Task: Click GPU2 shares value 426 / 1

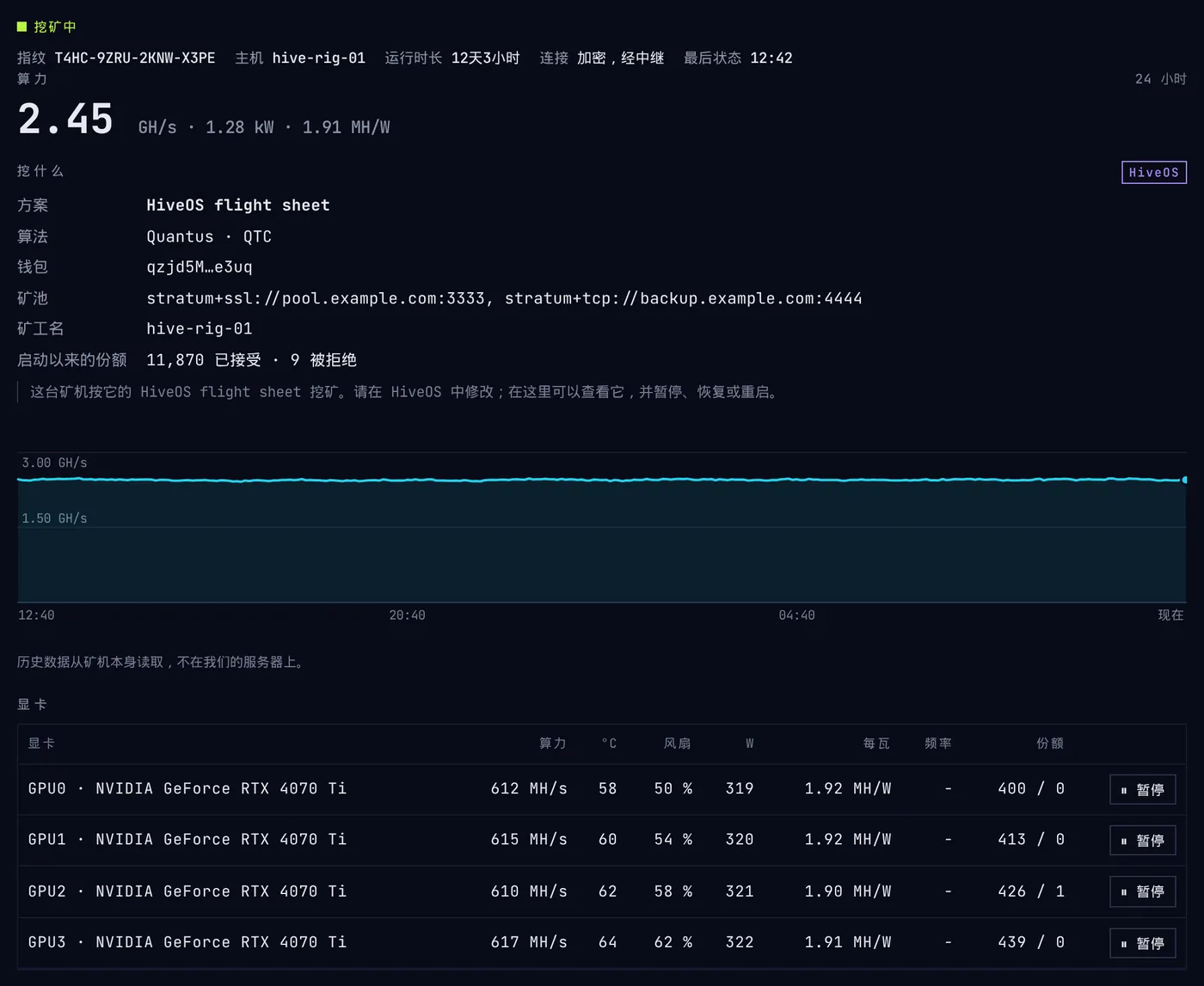Action: (1031, 891)
